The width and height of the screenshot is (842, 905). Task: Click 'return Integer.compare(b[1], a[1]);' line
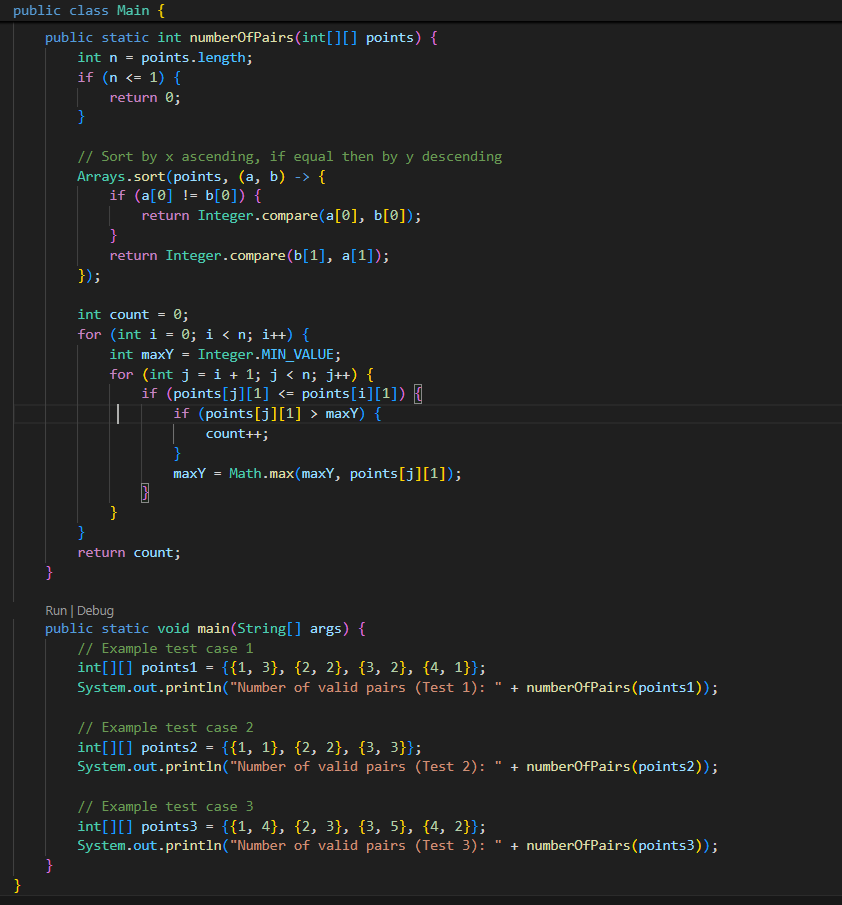pyautogui.click(x=249, y=256)
